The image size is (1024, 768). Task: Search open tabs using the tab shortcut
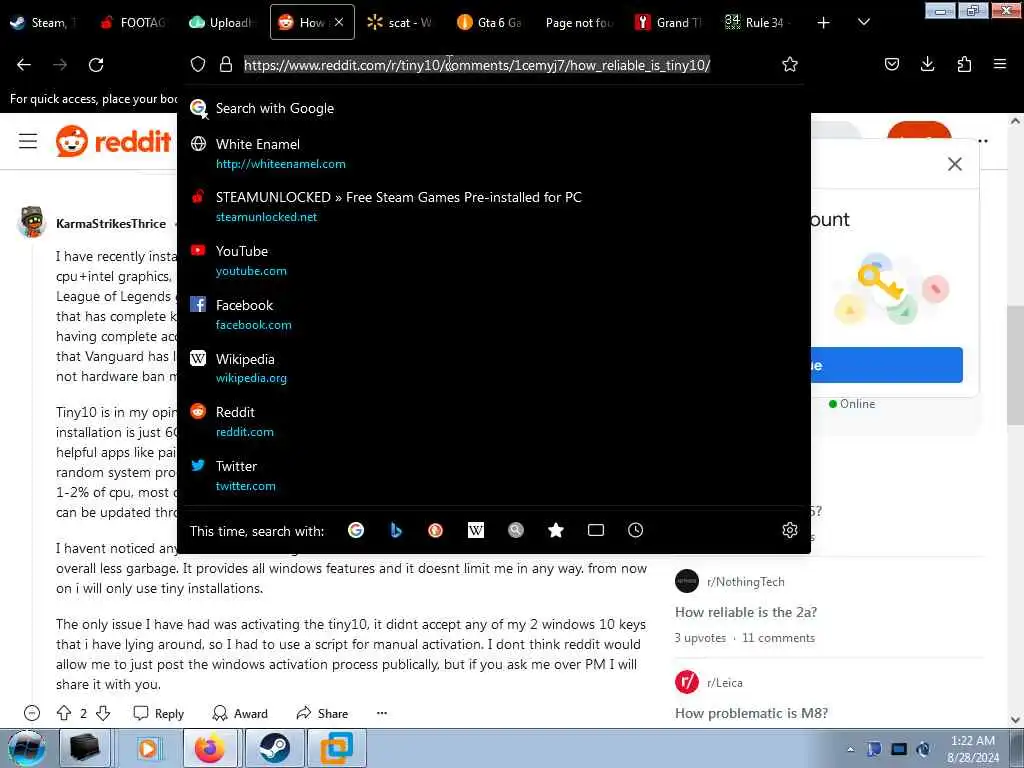[x=596, y=530]
